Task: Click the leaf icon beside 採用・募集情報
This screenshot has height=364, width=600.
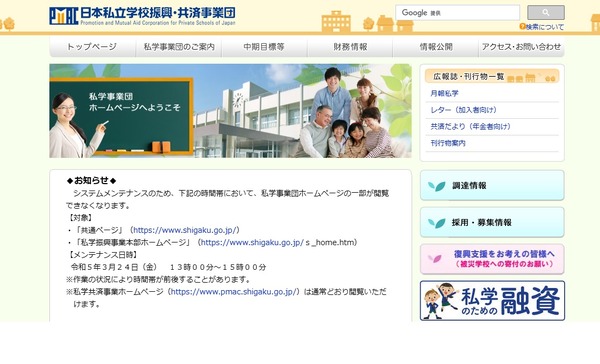Action: click(x=437, y=223)
